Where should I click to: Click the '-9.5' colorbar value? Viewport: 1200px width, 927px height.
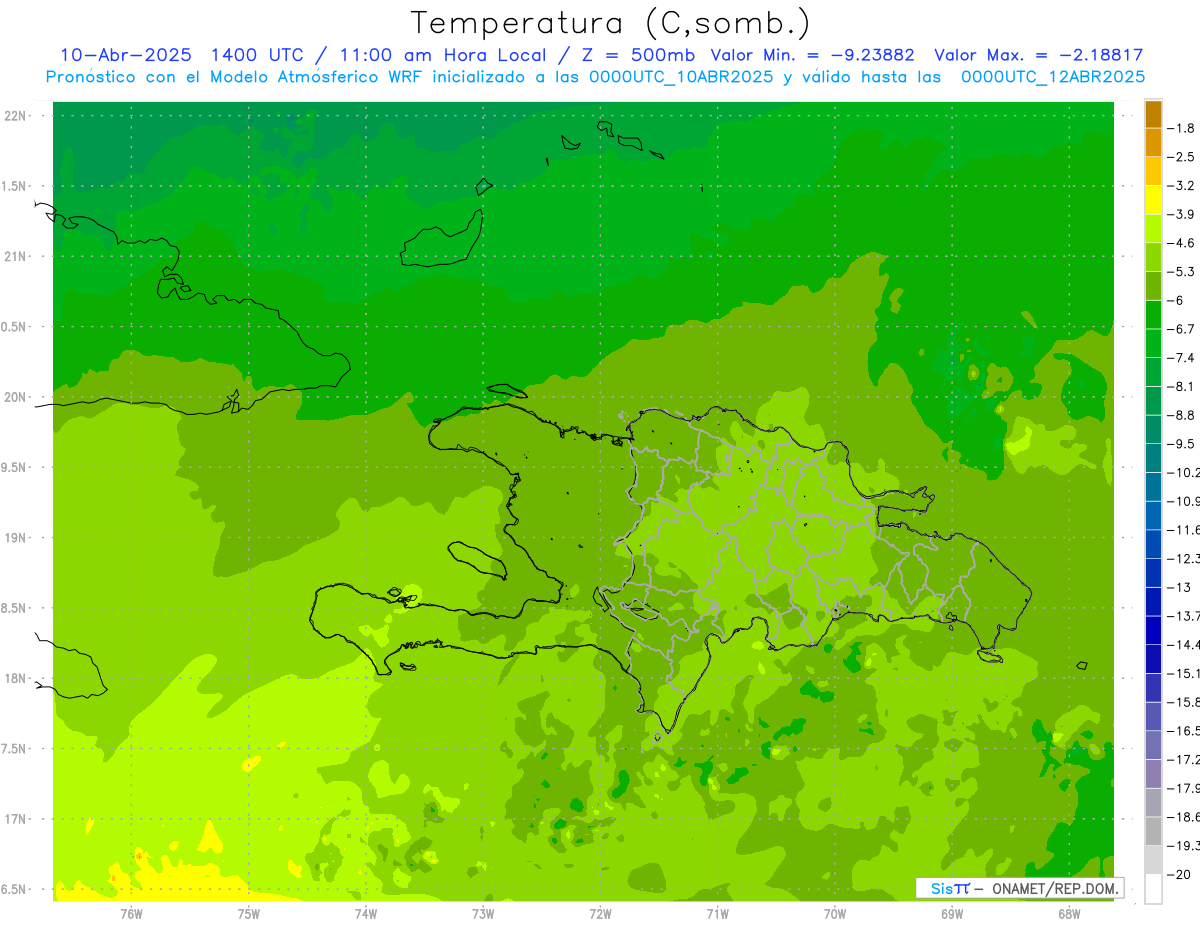1182,443
